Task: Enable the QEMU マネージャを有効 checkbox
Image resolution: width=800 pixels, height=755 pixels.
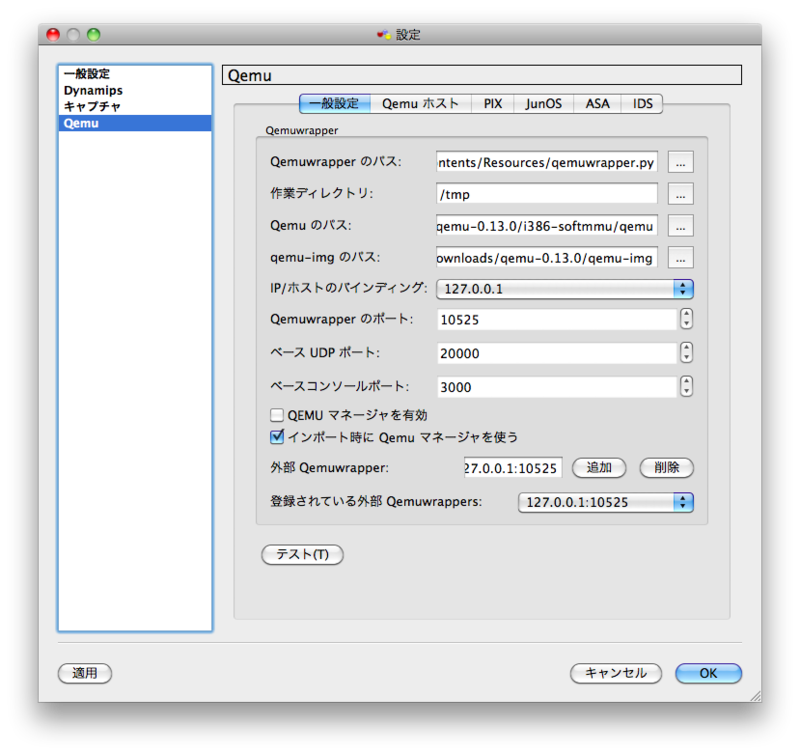Action: (277, 415)
